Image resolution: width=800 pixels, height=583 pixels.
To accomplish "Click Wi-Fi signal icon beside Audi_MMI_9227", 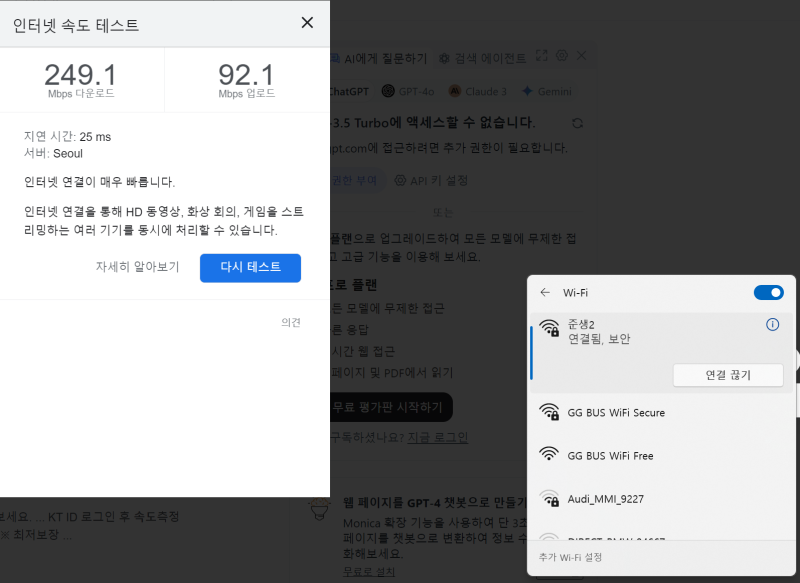I will pyautogui.click(x=549, y=498).
